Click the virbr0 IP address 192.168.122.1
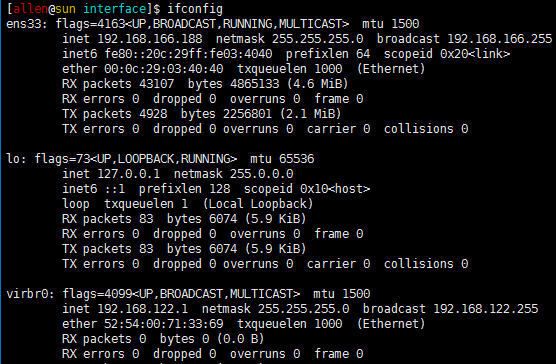The width and height of the screenshot is (556, 364). pyautogui.click(x=143, y=309)
